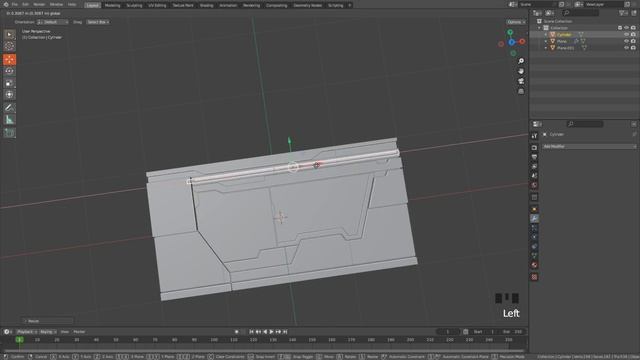Open the Playback dropdown in timeline
This screenshot has height=360, width=640.
pos(27,332)
